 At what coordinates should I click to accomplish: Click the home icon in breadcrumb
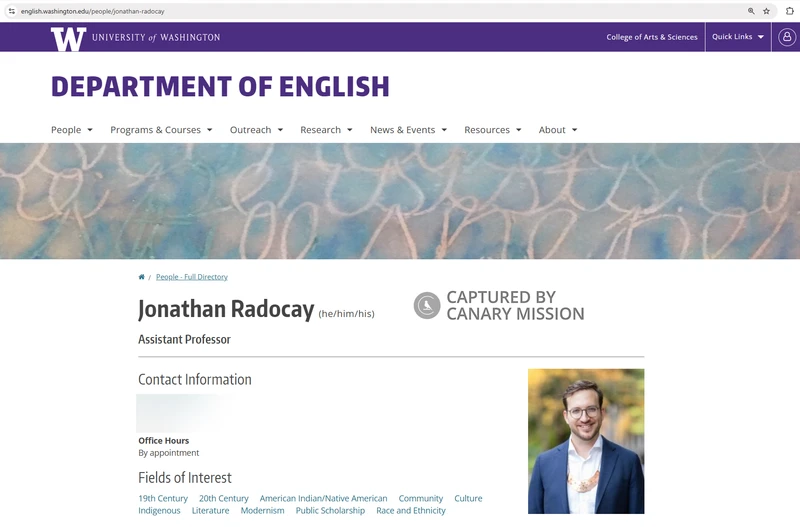tap(141, 277)
